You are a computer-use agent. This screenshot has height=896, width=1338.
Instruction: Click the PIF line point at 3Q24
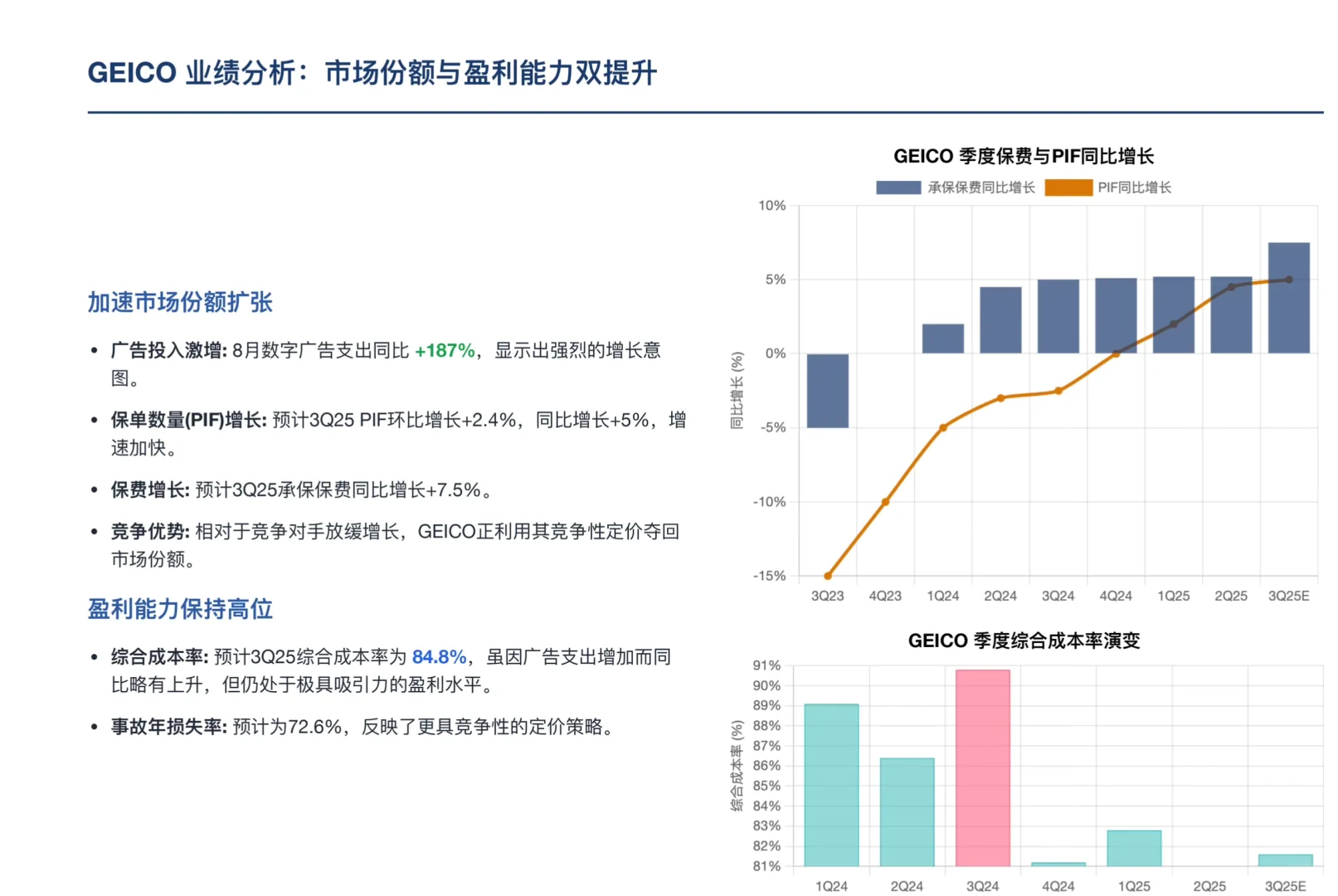click(x=1058, y=391)
